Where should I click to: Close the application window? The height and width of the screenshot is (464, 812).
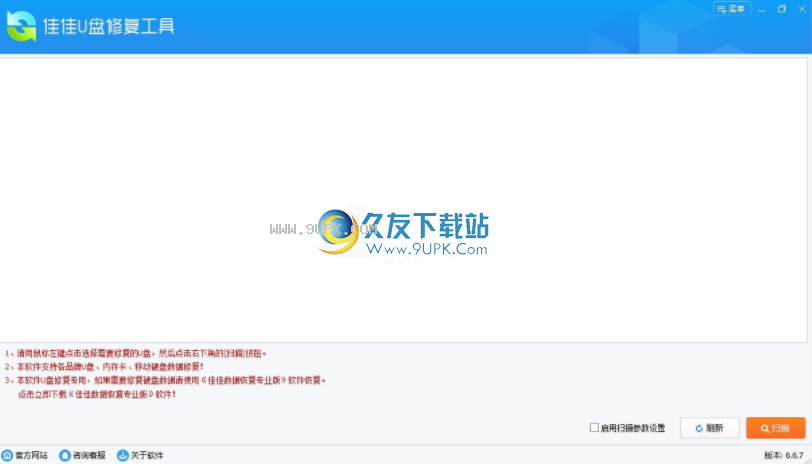click(802, 9)
